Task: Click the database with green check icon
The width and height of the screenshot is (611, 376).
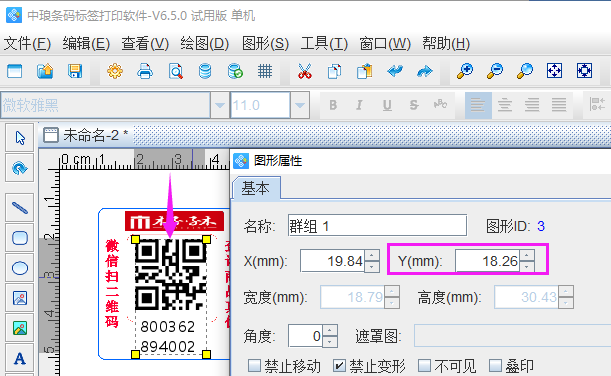Action: 235,71
